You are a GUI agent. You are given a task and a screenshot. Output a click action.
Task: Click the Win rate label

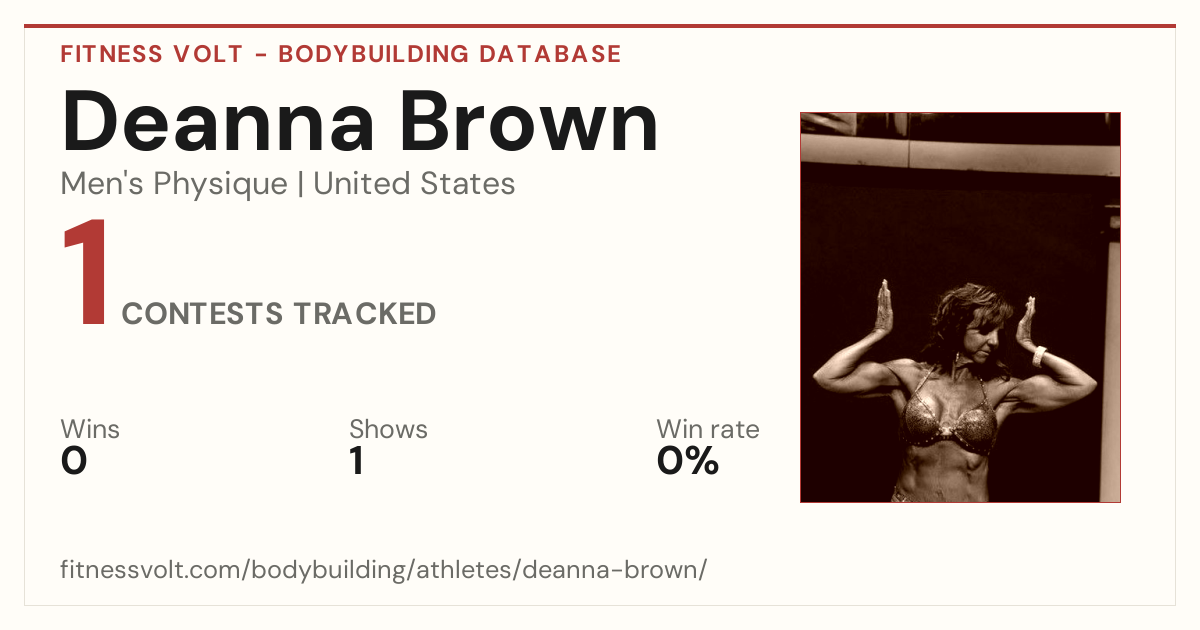click(x=708, y=430)
